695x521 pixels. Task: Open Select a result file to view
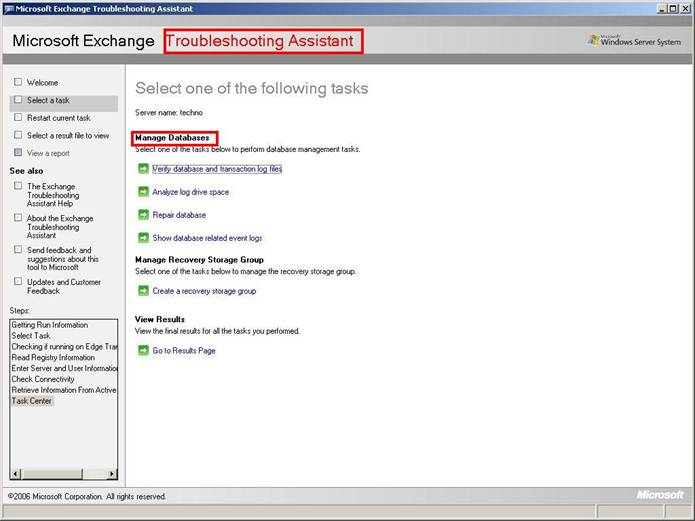point(68,136)
